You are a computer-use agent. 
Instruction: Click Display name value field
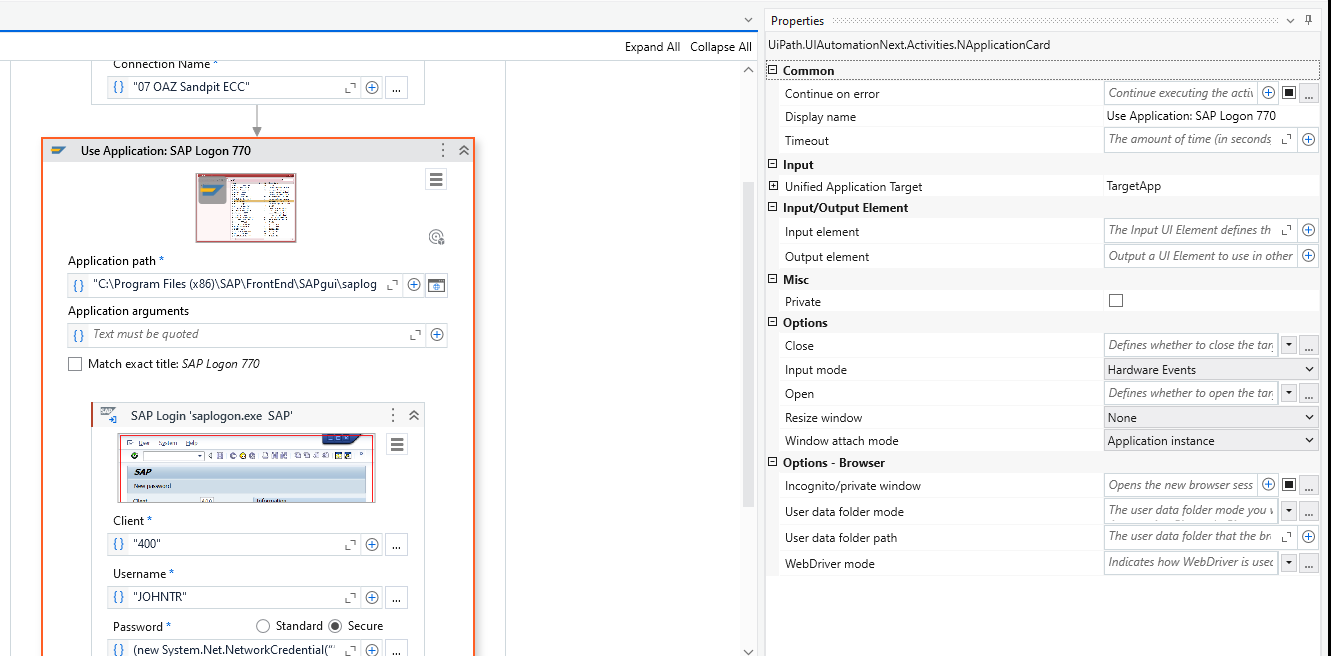tap(1211, 117)
